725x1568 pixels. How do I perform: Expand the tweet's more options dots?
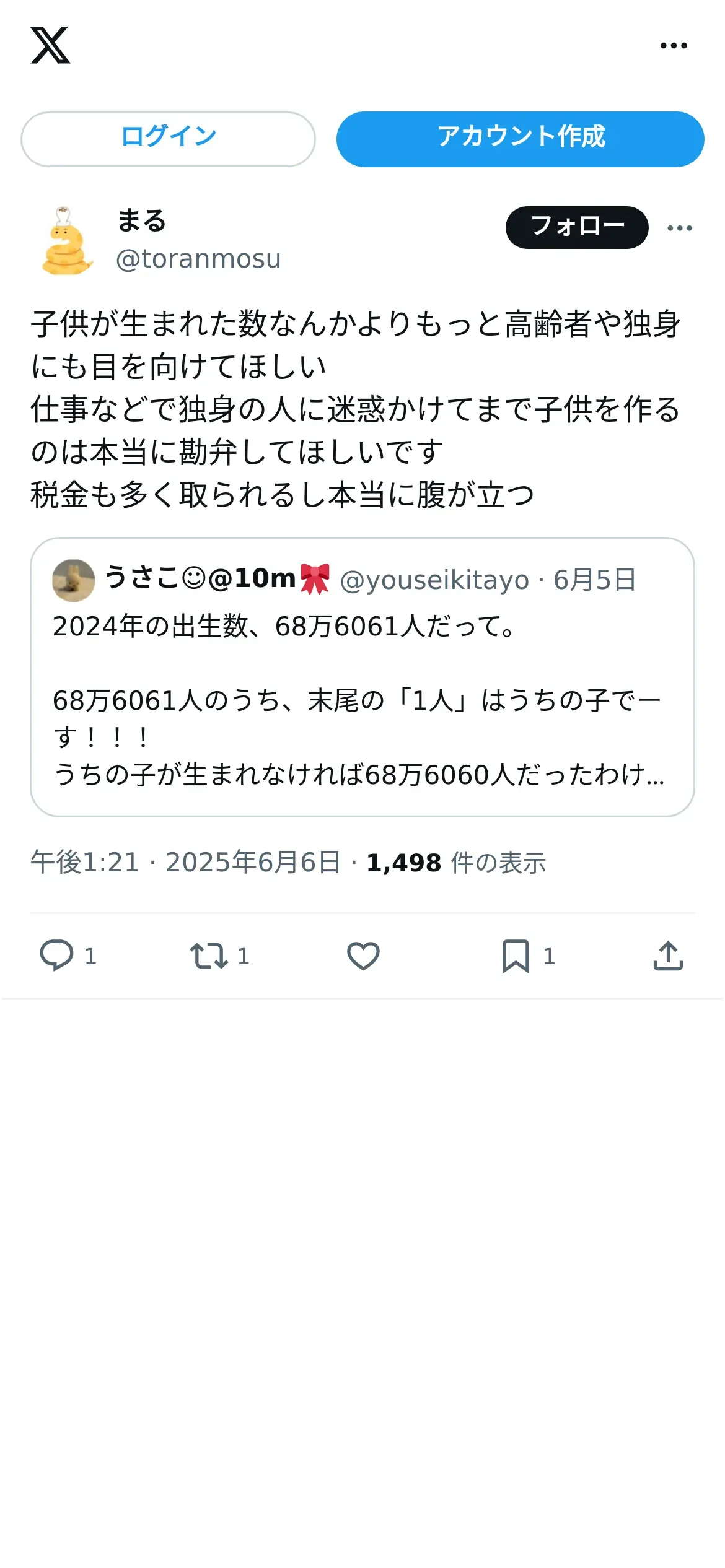pyautogui.click(x=680, y=228)
